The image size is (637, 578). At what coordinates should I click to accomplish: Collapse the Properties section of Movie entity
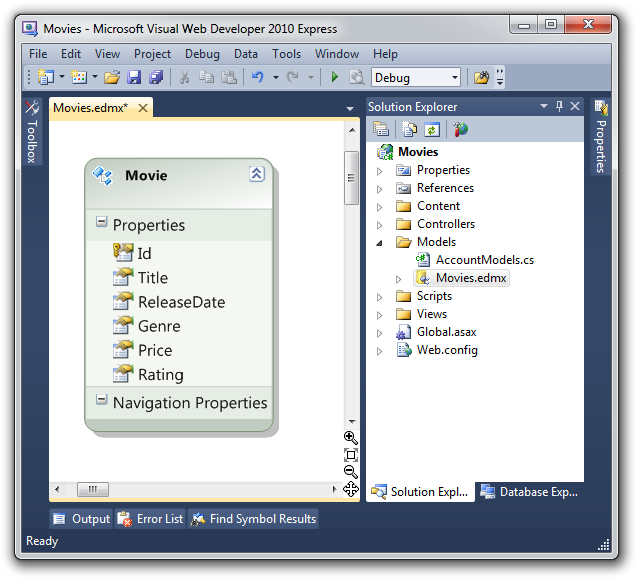(x=102, y=222)
